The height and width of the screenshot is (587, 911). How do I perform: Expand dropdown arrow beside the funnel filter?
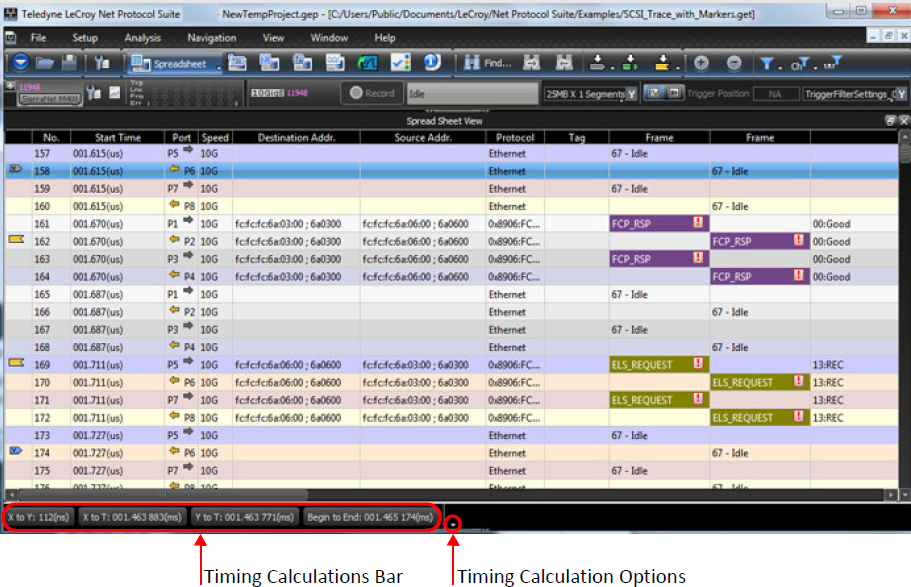pos(780,67)
